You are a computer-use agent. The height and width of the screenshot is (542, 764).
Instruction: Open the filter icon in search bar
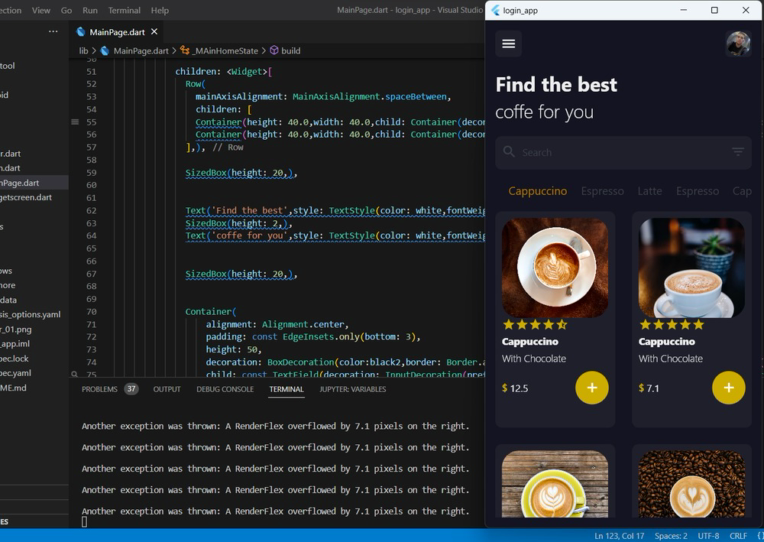coord(738,152)
